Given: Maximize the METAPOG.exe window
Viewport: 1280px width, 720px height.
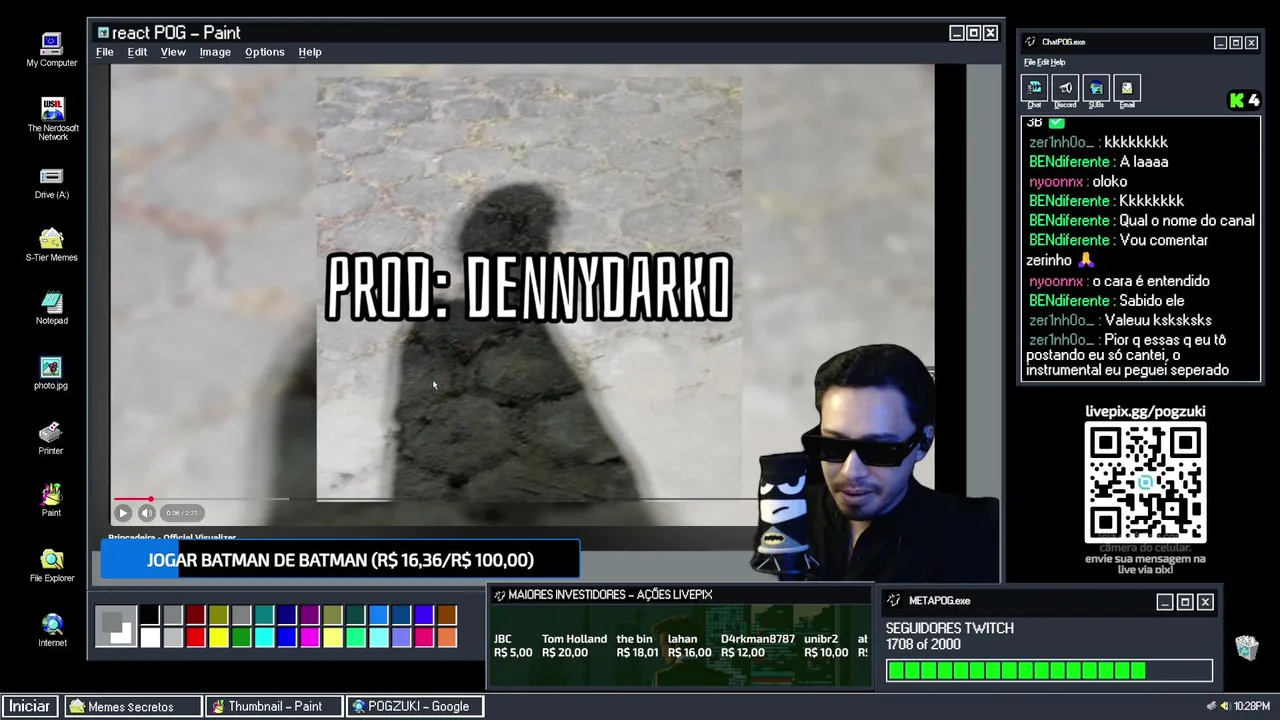Looking at the screenshot, I should 1185,602.
